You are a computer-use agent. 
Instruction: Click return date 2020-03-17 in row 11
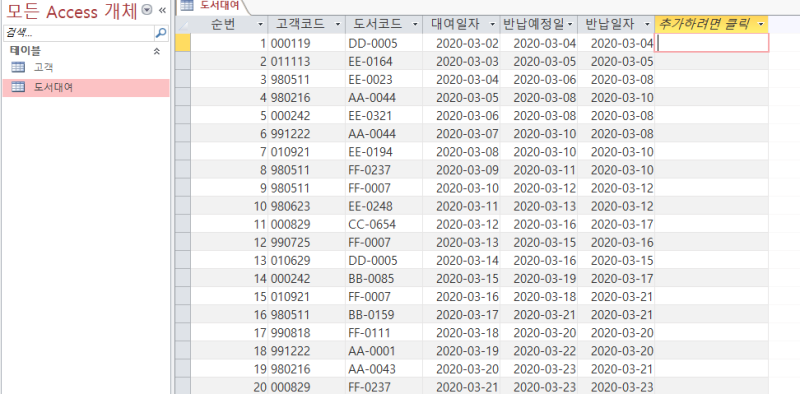pyautogui.click(x=616, y=225)
